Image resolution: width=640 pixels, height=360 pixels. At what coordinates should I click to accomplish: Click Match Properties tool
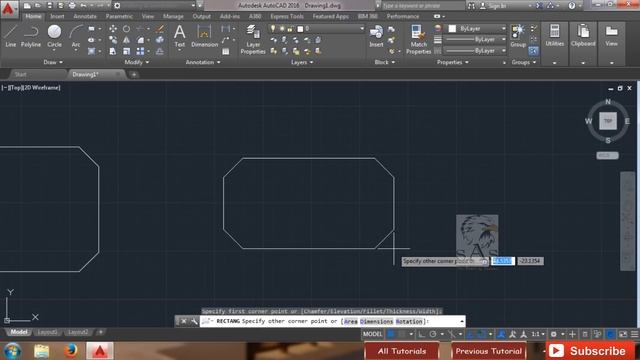(x=418, y=39)
